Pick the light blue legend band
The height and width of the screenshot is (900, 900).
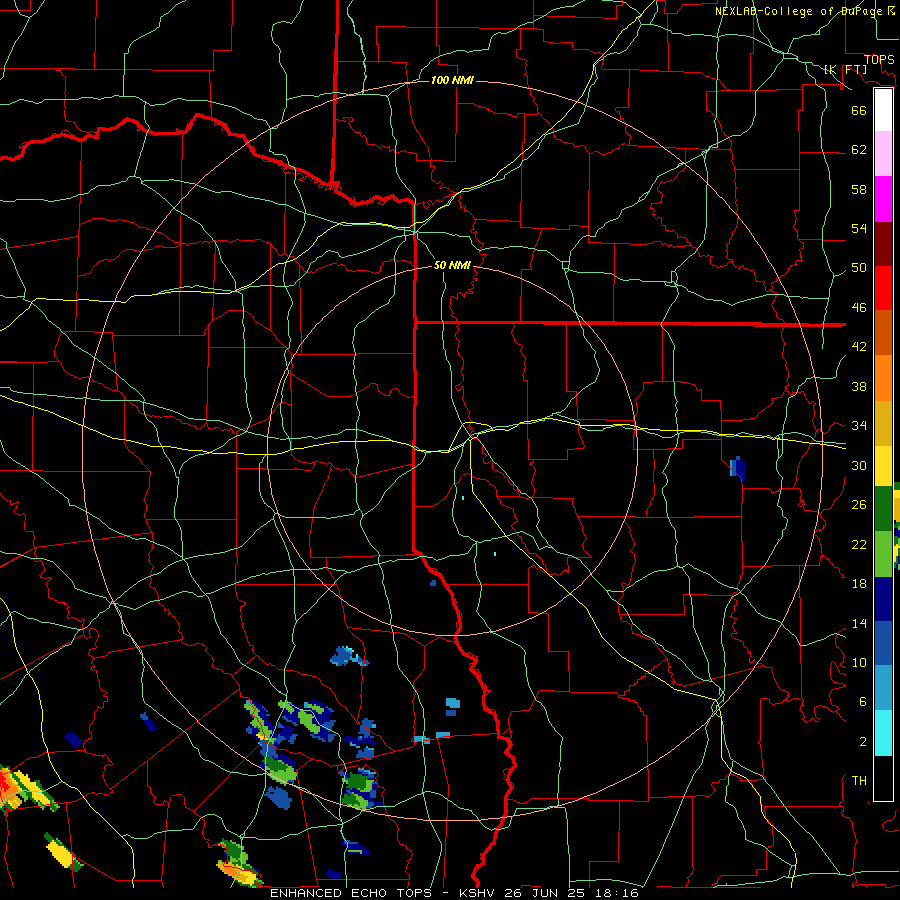[x=883, y=688]
